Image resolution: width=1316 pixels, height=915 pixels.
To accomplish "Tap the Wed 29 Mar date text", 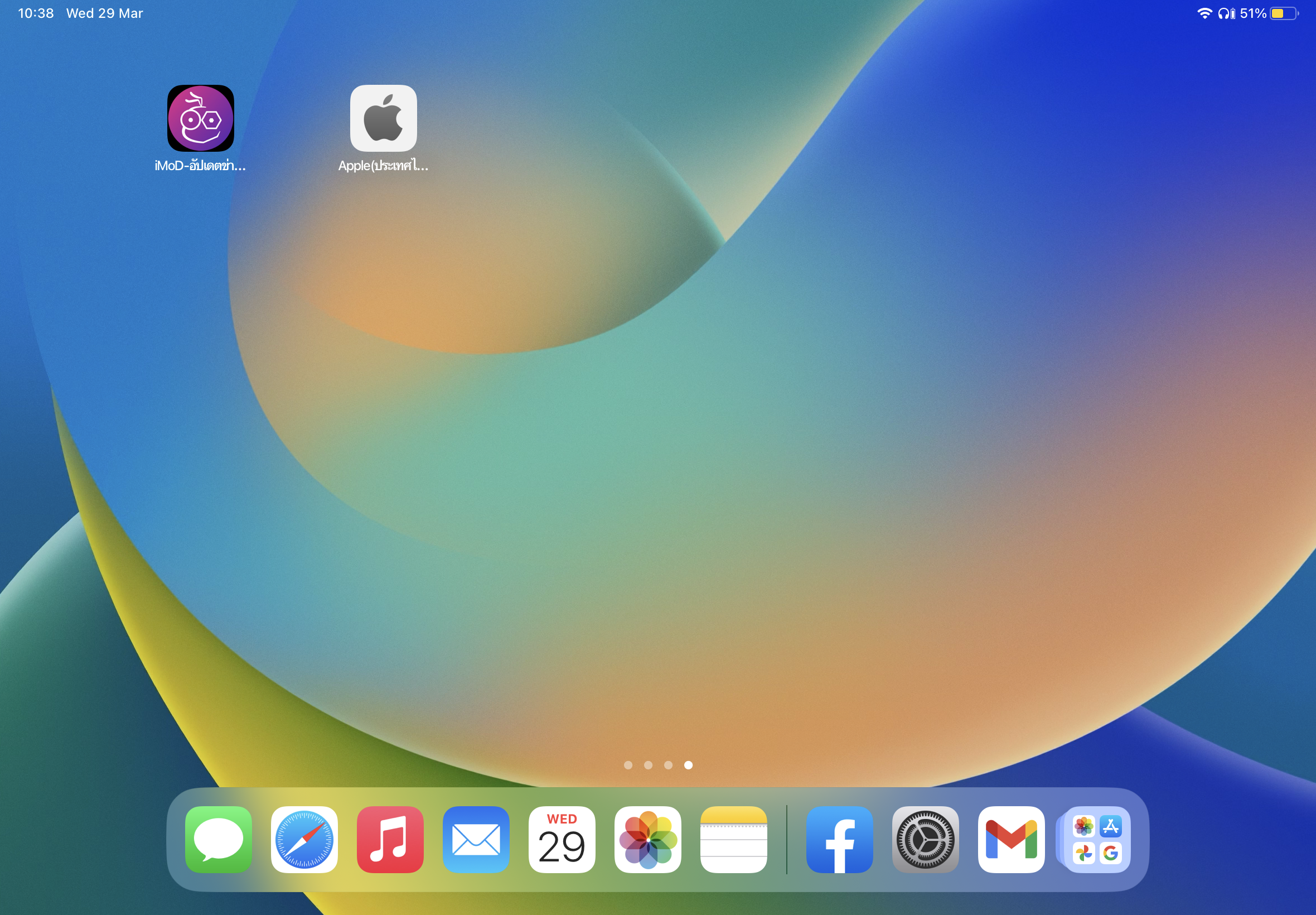I will point(104,13).
